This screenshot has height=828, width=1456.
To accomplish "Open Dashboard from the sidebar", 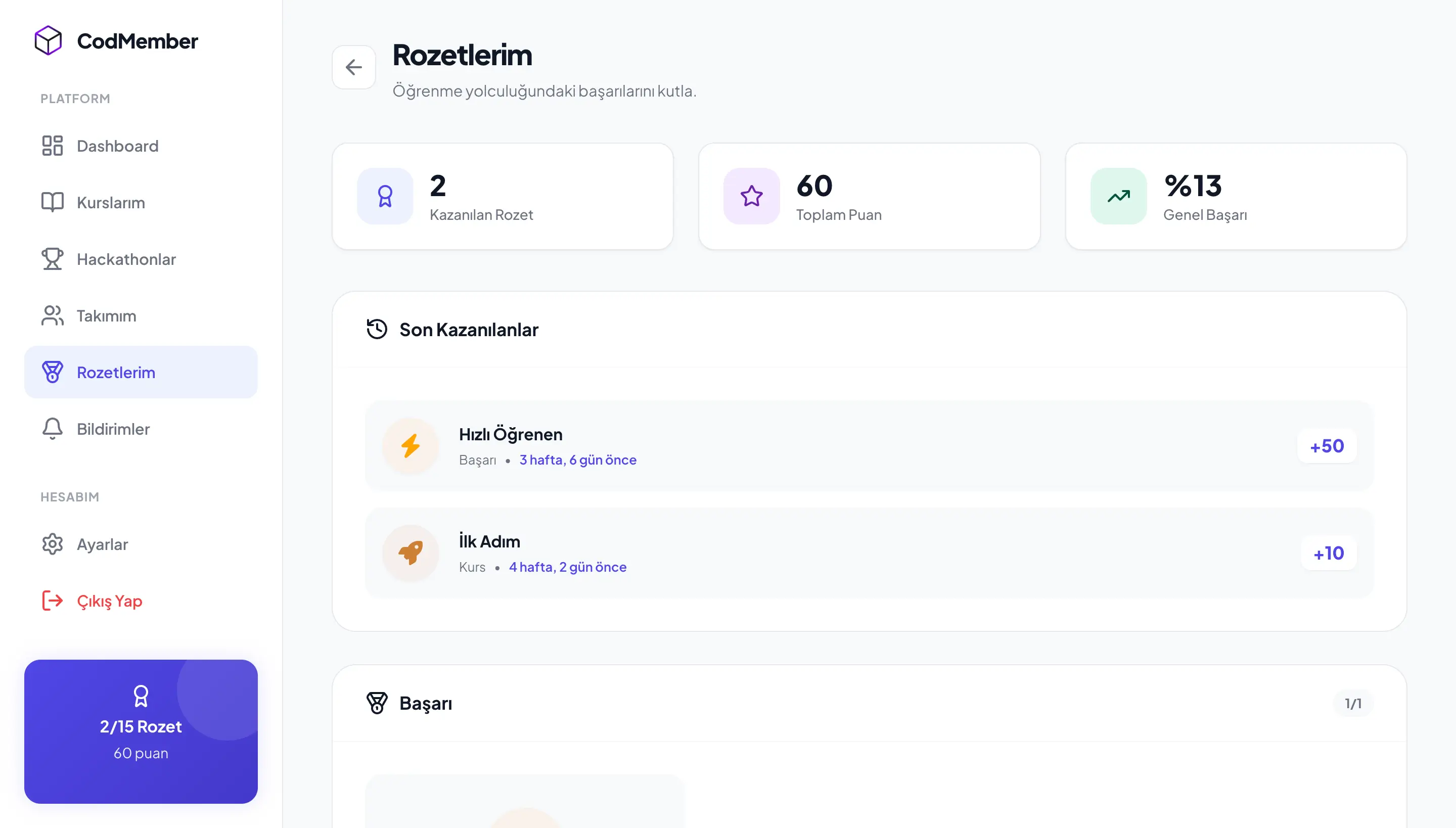I will [117, 146].
